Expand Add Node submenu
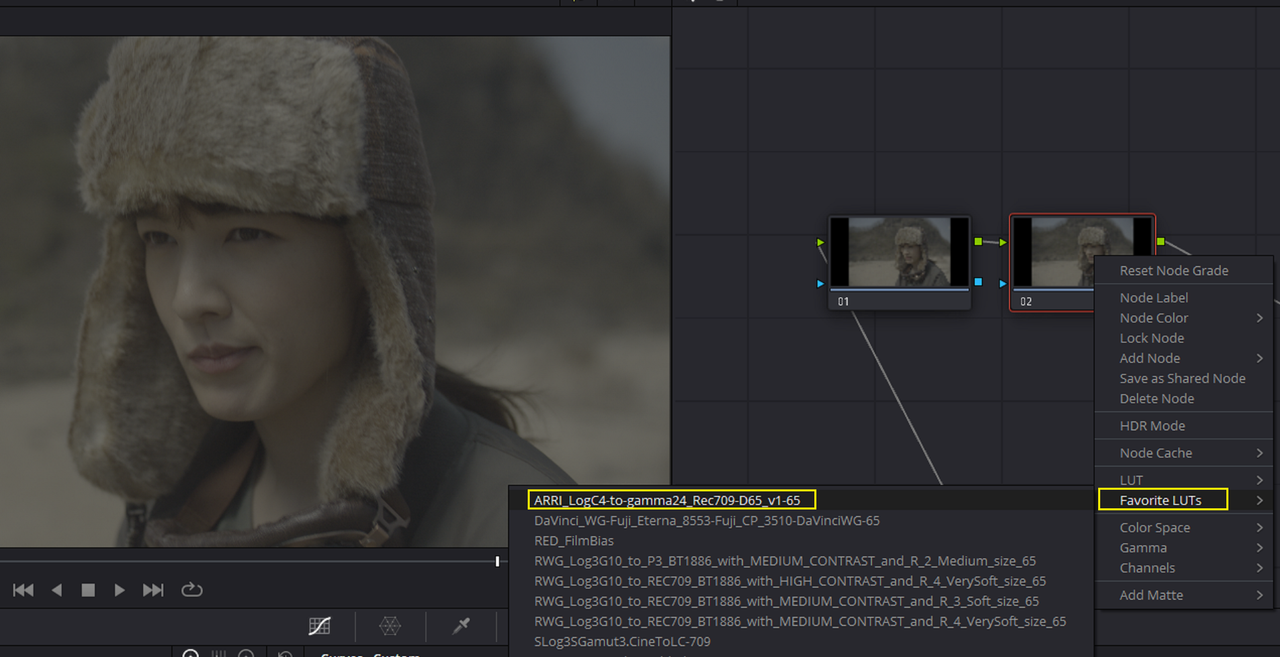1280x657 pixels. (x=1186, y=358)
